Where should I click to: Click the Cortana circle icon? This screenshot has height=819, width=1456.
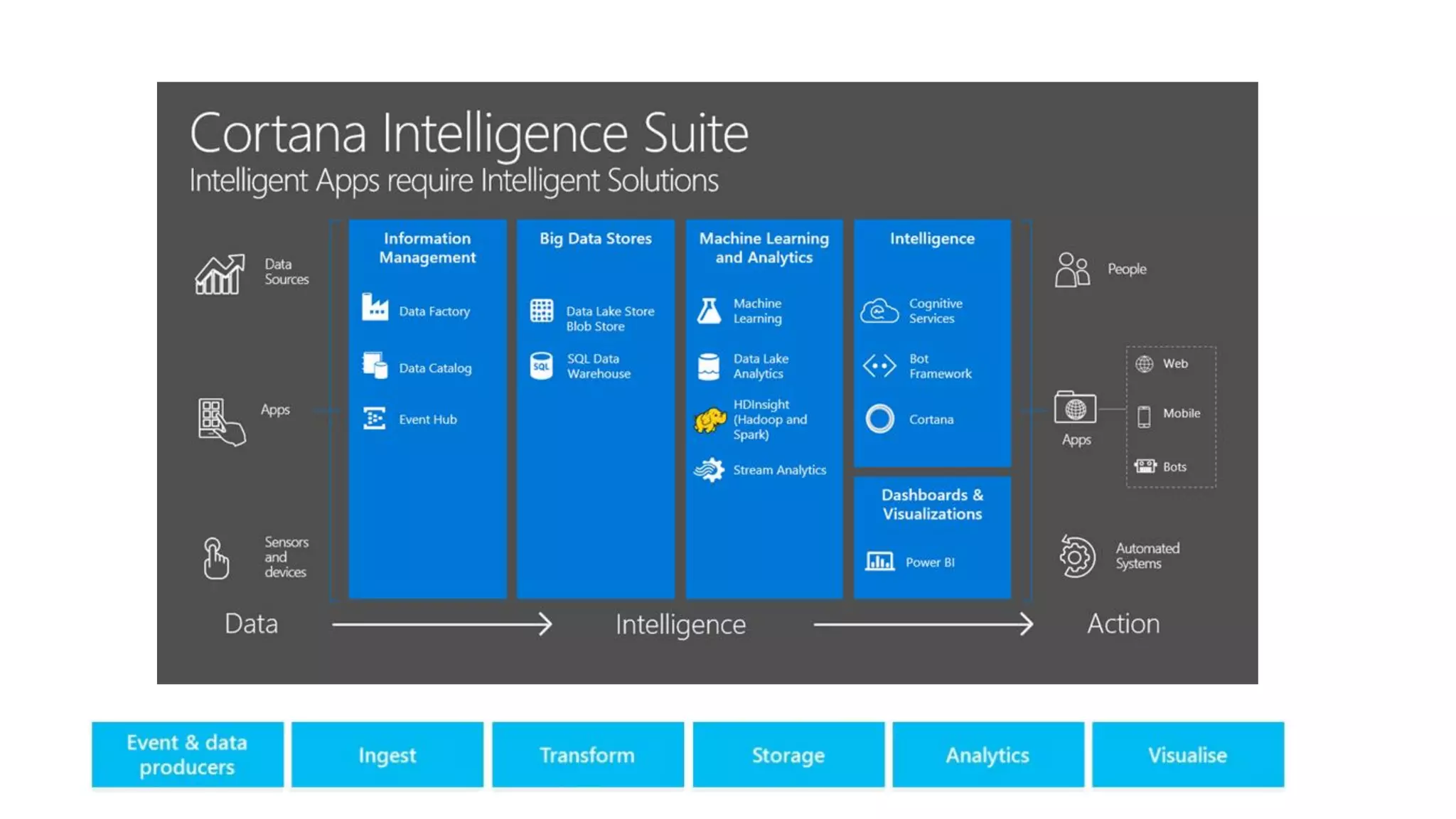(879, 419)
